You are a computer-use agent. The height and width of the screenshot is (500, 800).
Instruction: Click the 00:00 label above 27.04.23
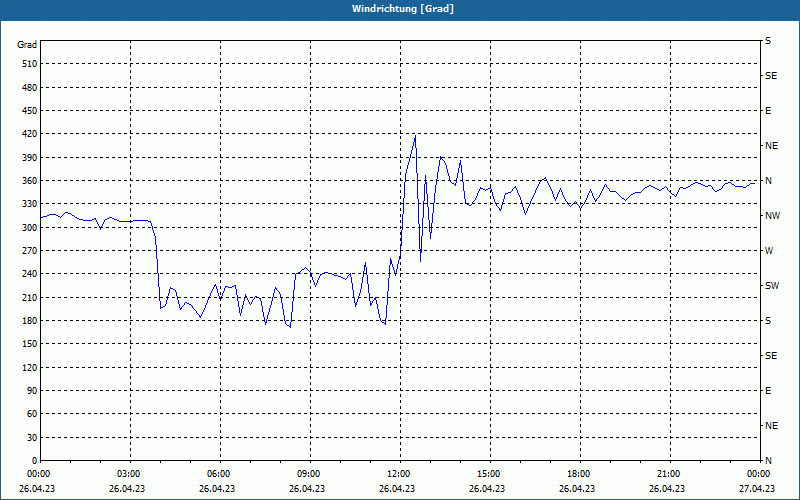coord(758,474)
